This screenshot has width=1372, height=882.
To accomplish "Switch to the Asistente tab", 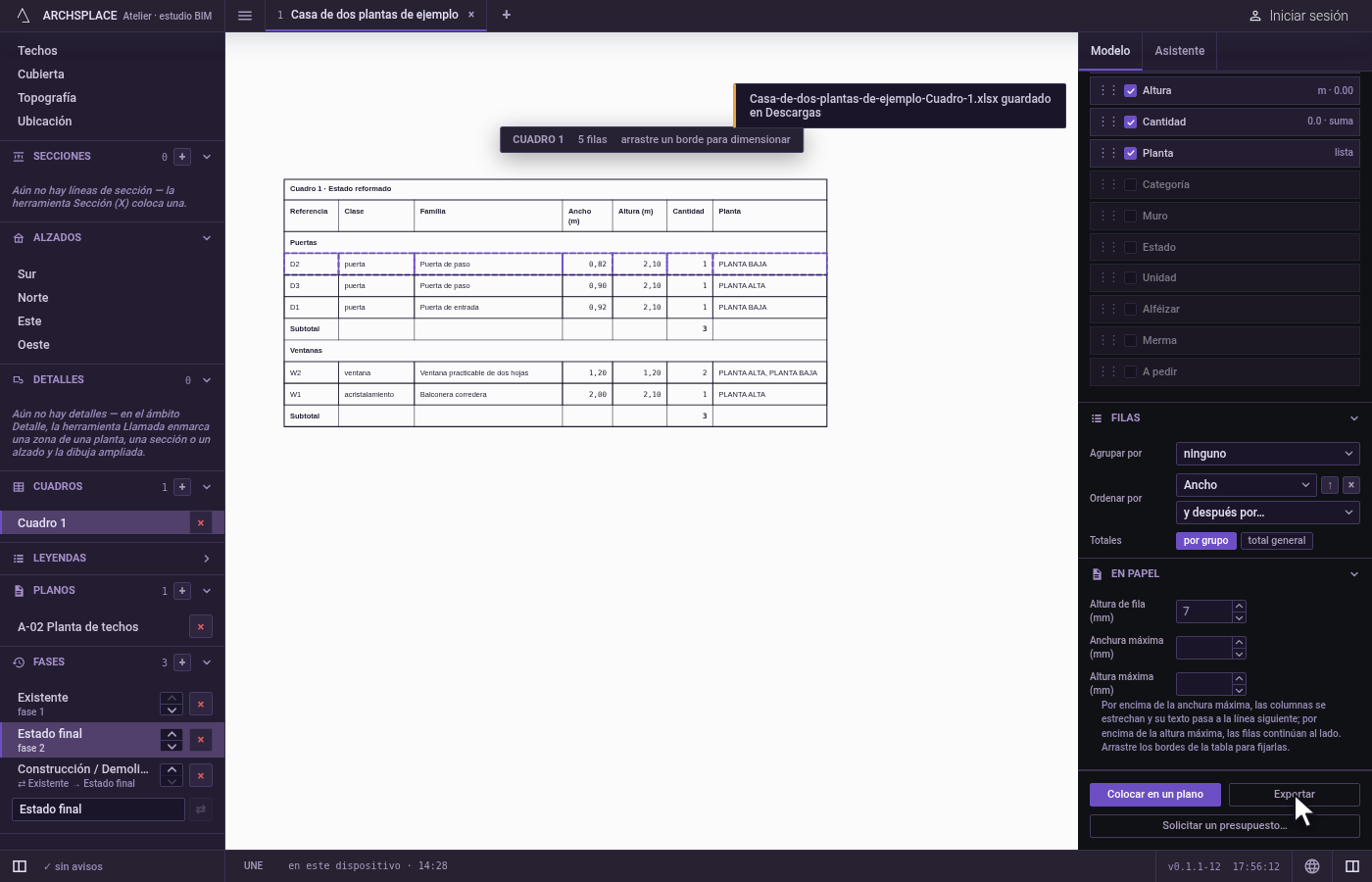I will 1179,51.
